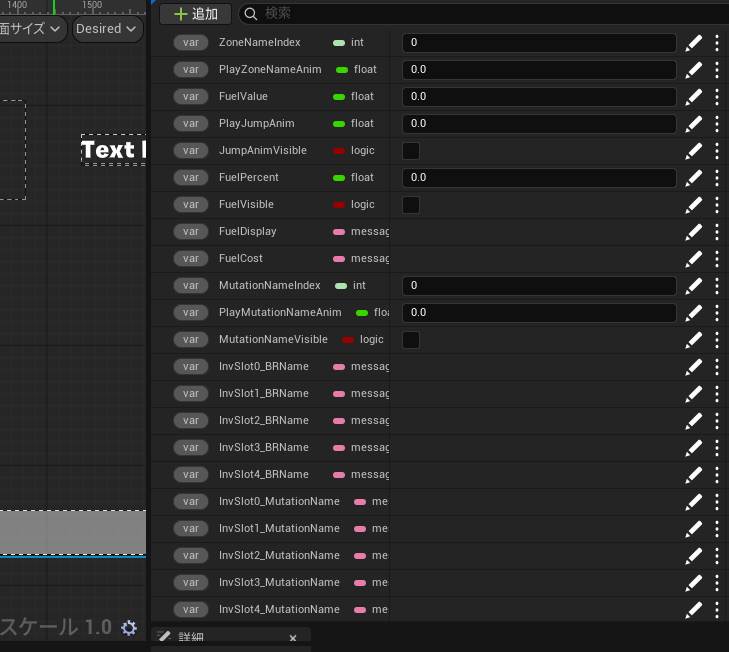
Task: Open the logic type selector for FuelVisible
Action: (x=354, y=205)
